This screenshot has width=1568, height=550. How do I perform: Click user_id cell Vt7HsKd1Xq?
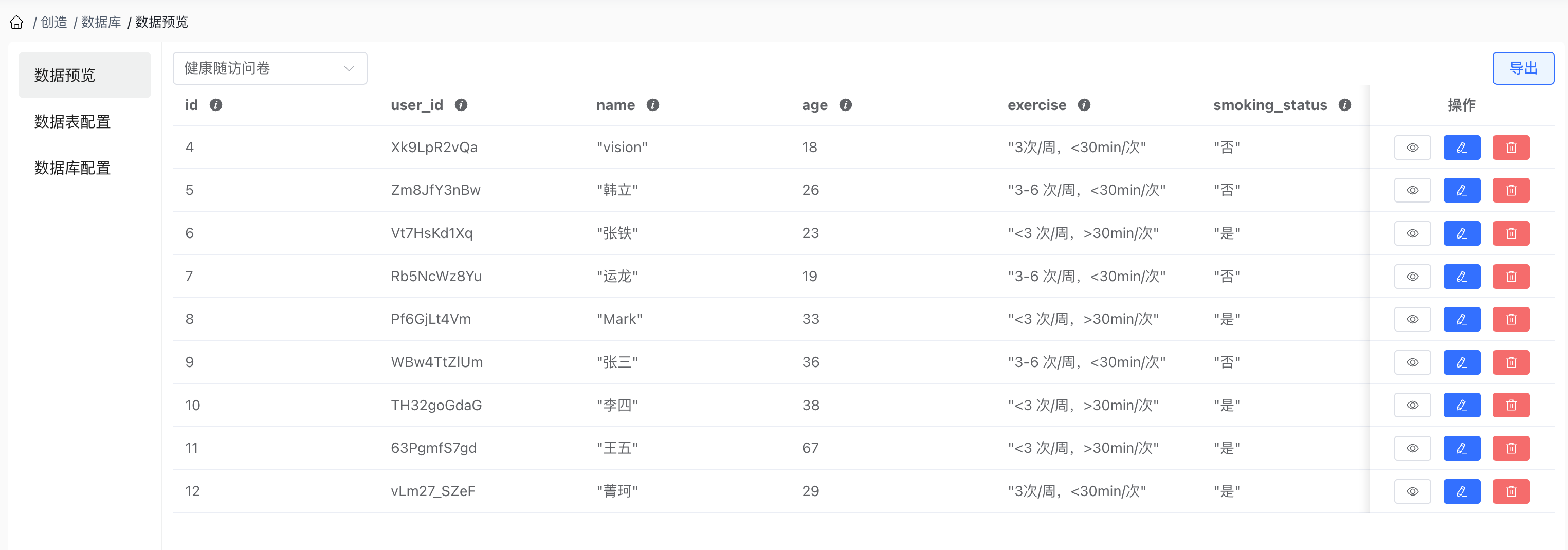pos(431,233)
